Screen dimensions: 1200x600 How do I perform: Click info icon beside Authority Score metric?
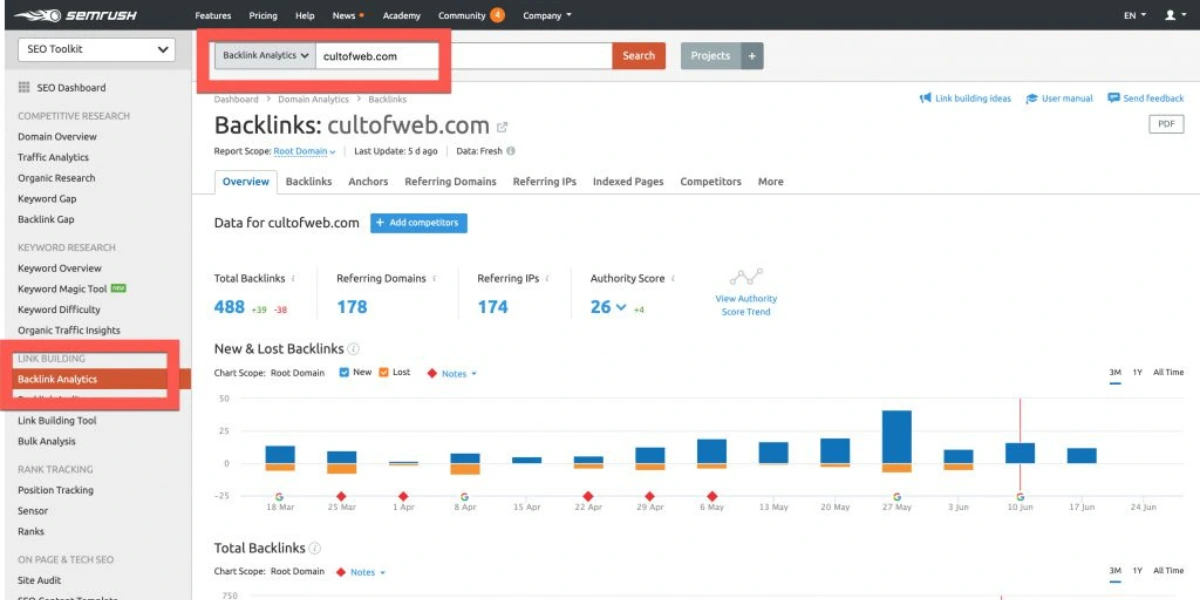click(673, 278)
